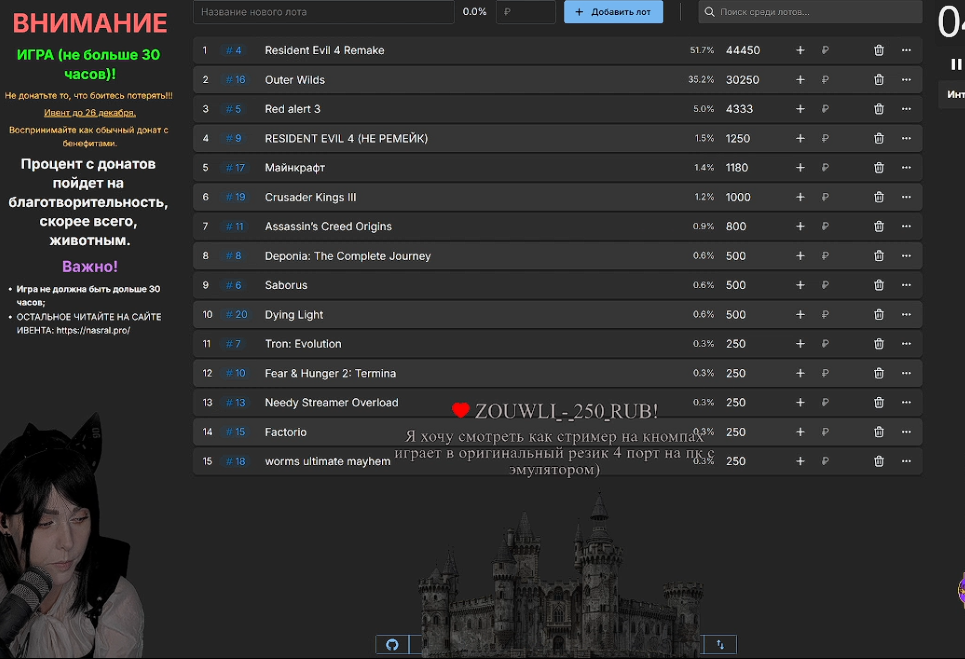Click the 44450 amount value
965x659 pixels.
pyautogui.click(x=743, y=50)
